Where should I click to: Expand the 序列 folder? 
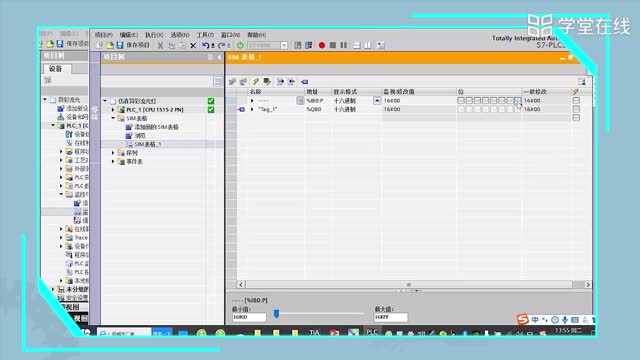[113, 153]
